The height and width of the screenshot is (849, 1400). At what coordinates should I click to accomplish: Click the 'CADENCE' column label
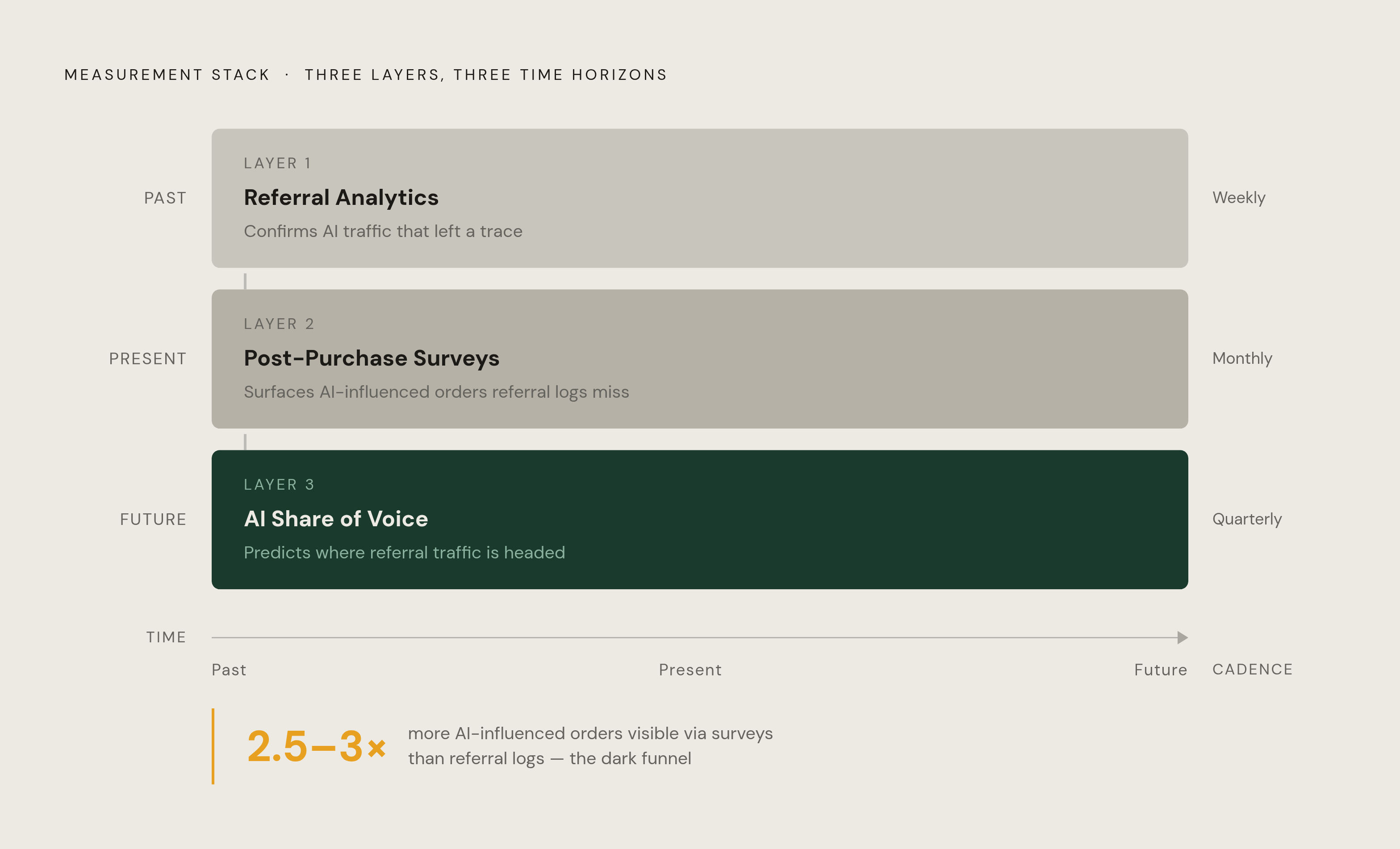coord(1253,670)
